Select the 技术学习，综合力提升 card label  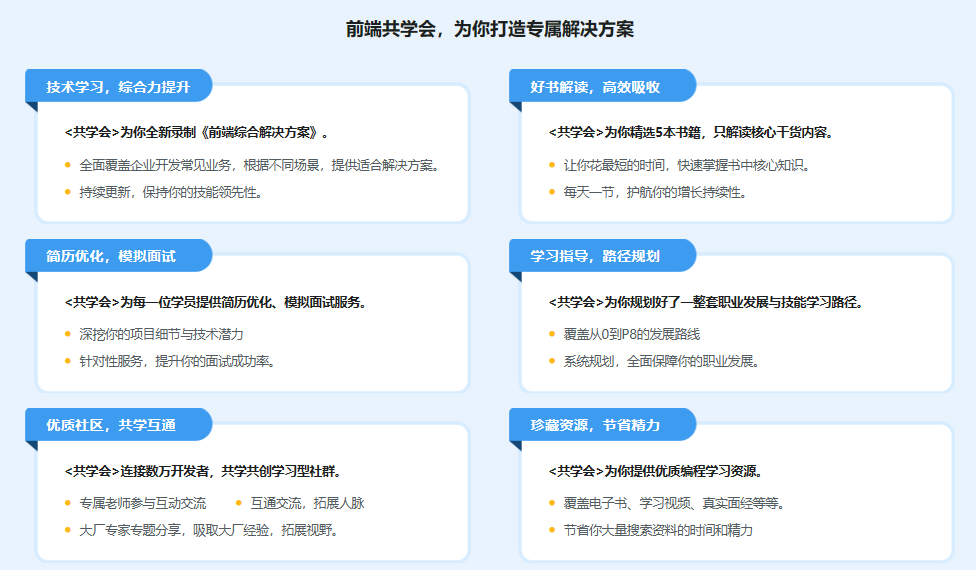pyautogui.click(x=117, y=87)
